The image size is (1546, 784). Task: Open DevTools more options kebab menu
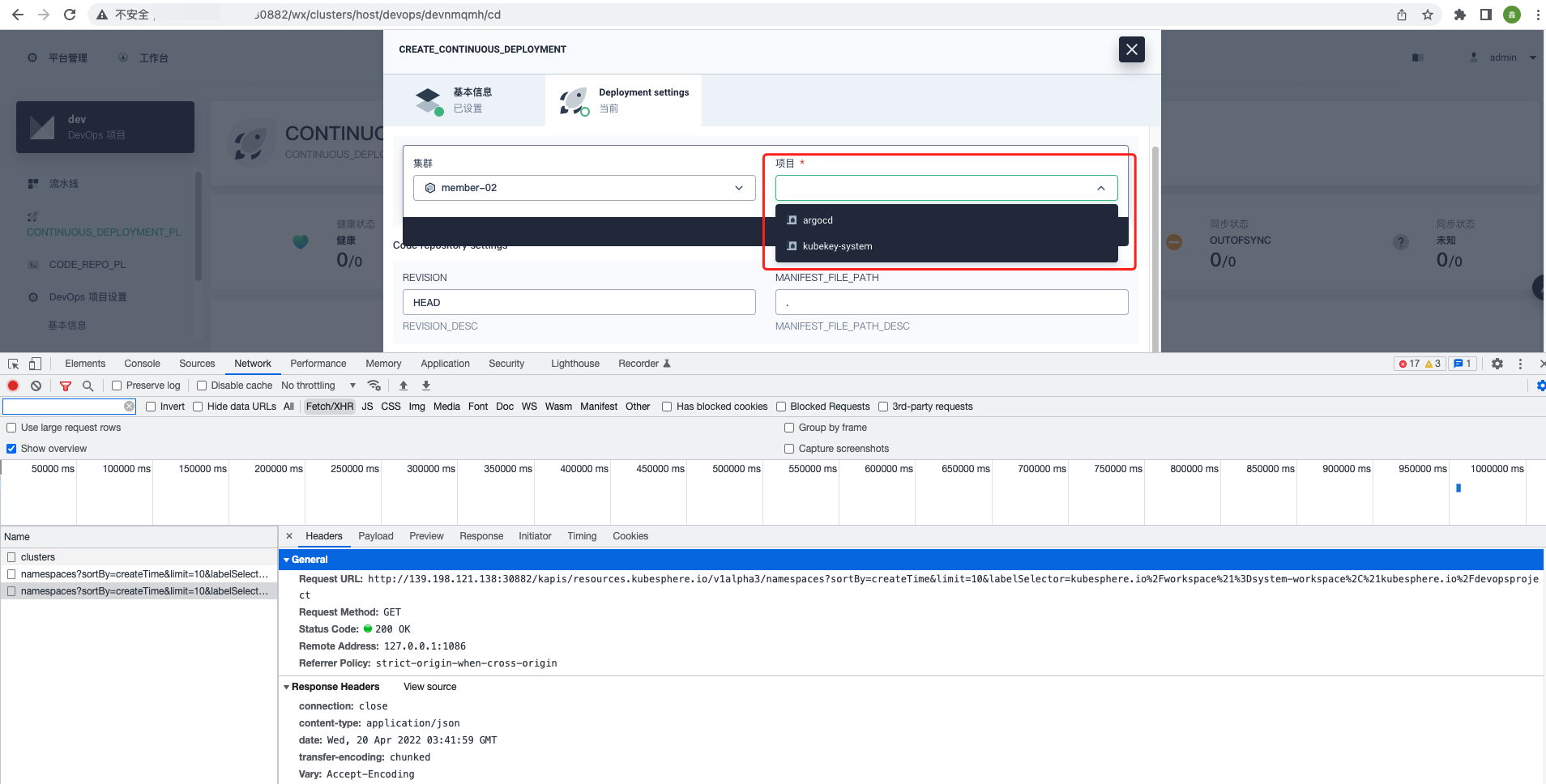[1520, 364]
